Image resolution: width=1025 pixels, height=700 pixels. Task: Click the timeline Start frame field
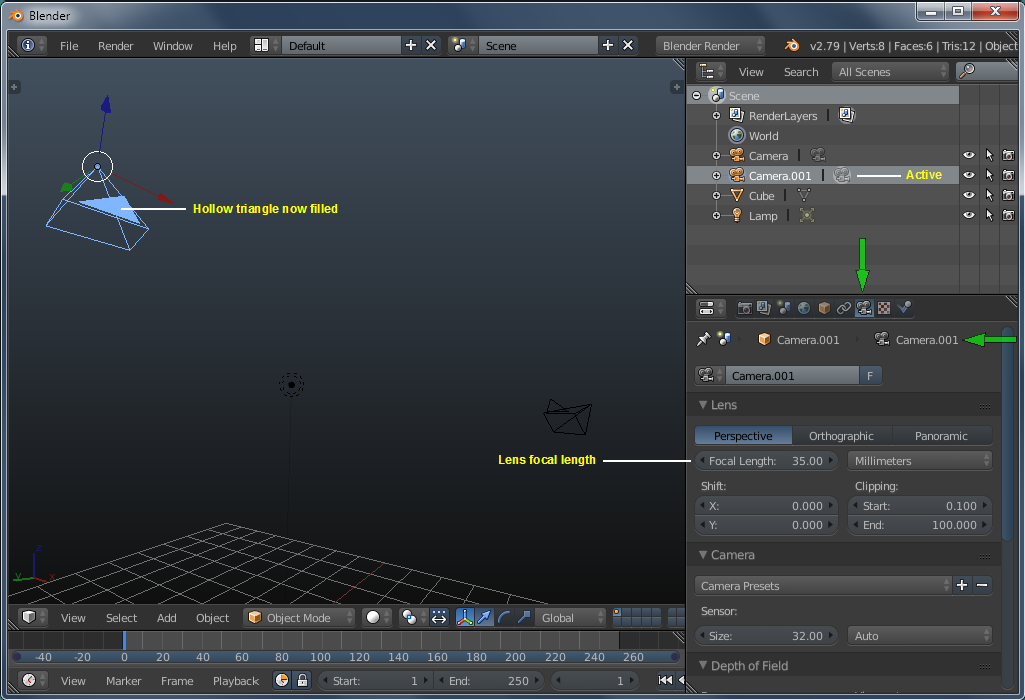click(x=375, y=680)
